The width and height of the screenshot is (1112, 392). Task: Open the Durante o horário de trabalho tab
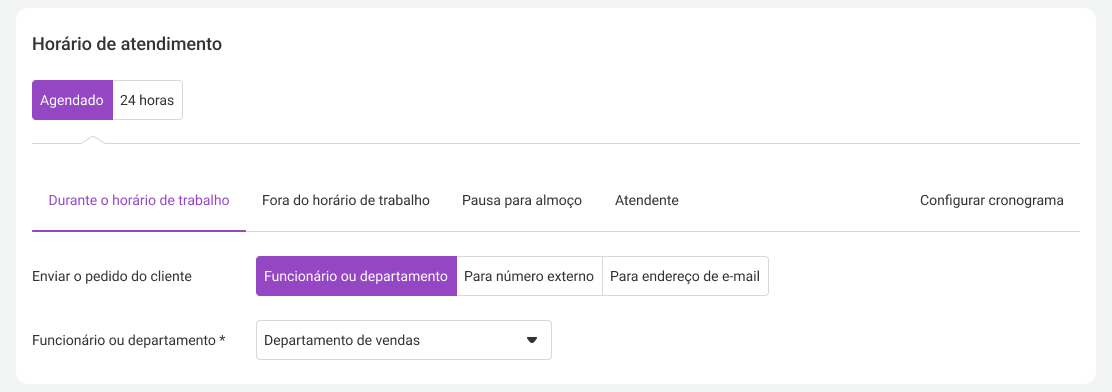(139, 201)
